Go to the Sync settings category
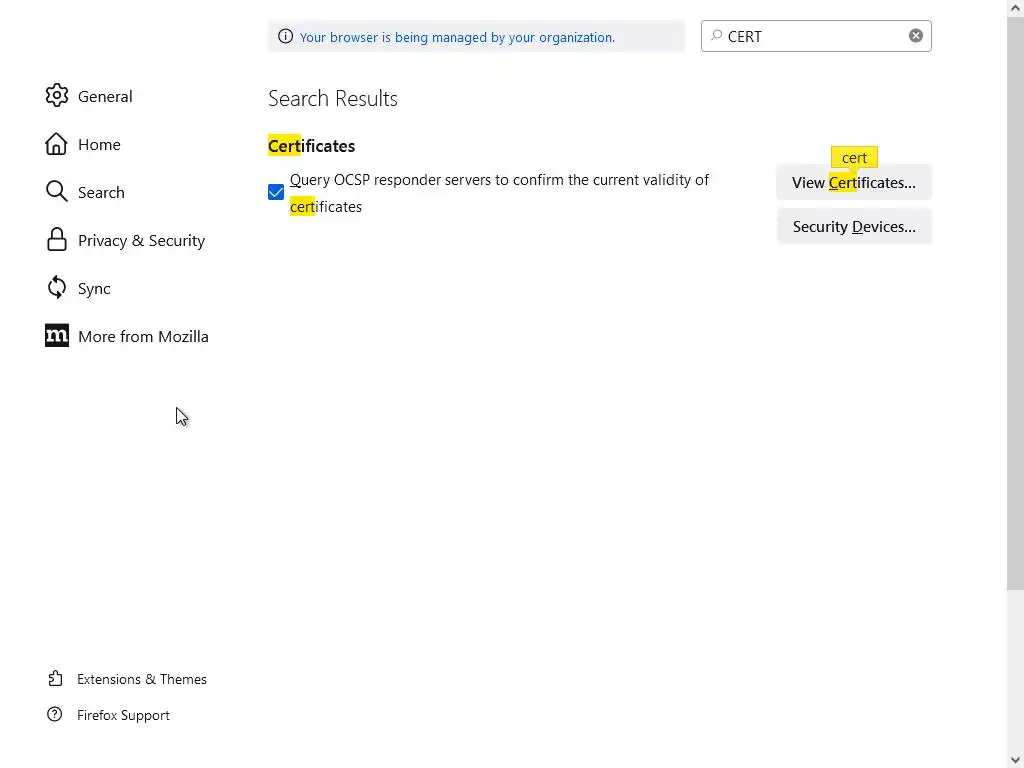This screenshot has width=1024, height=768. click(x=94, y=288)
